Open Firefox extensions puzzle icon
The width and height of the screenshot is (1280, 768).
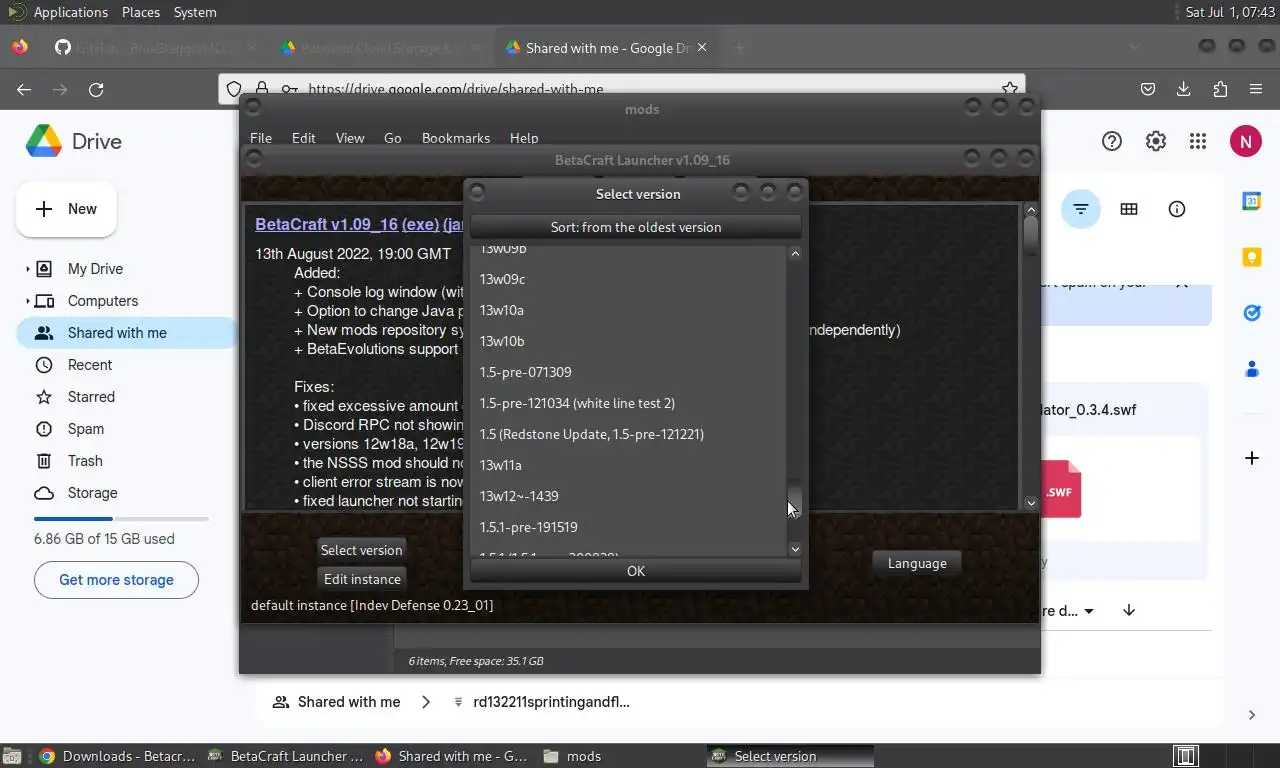1220,89
